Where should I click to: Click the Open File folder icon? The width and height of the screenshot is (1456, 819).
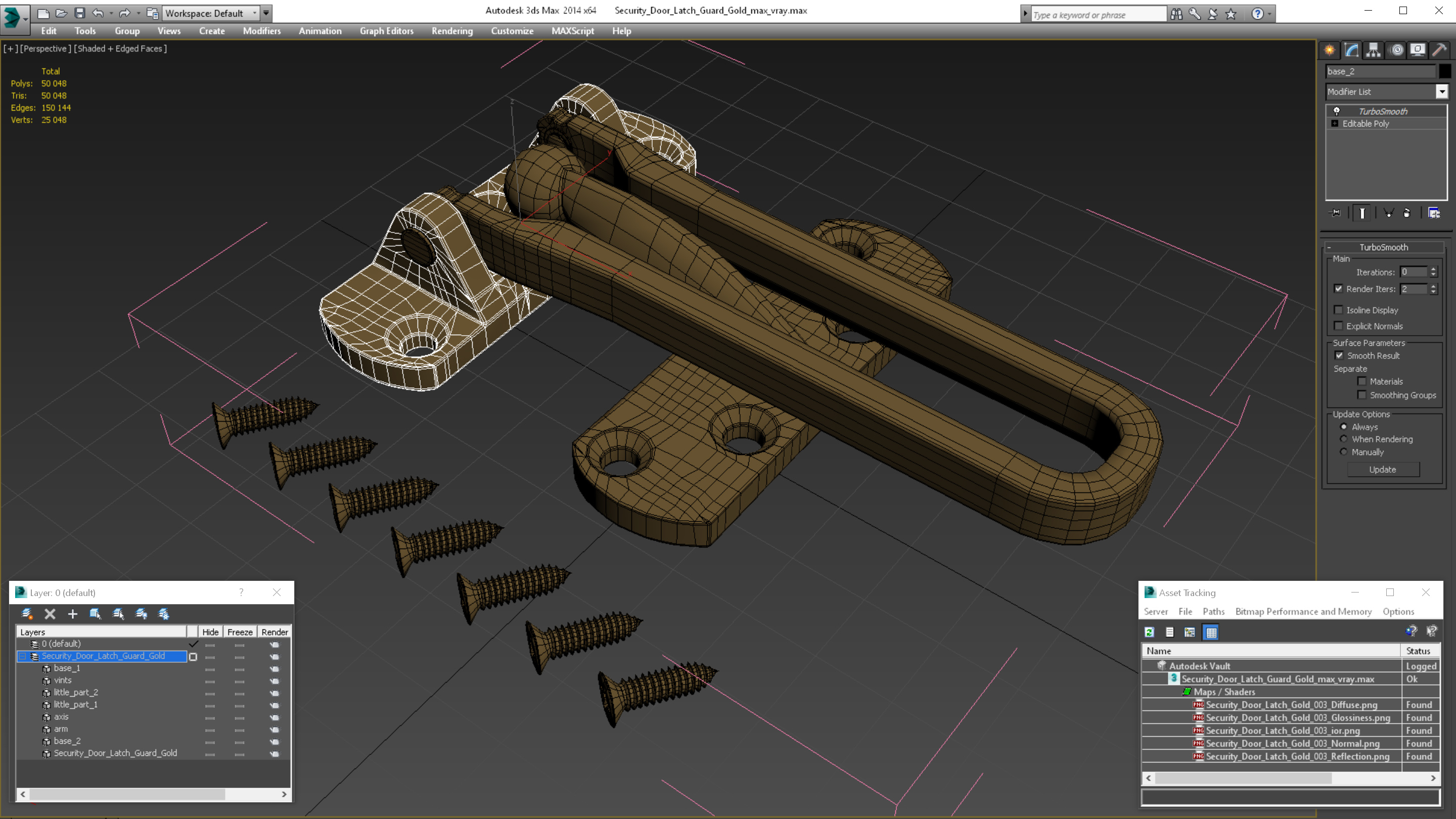(x=61, y=13)
